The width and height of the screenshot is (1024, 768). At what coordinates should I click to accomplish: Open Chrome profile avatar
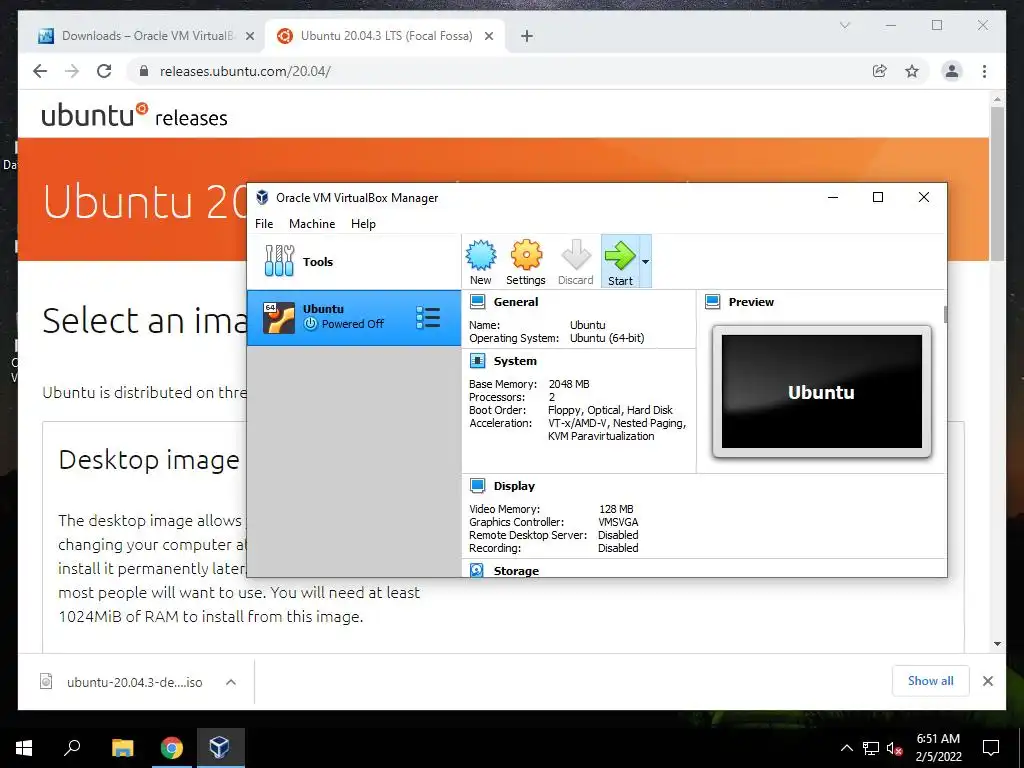pos(952,71)
